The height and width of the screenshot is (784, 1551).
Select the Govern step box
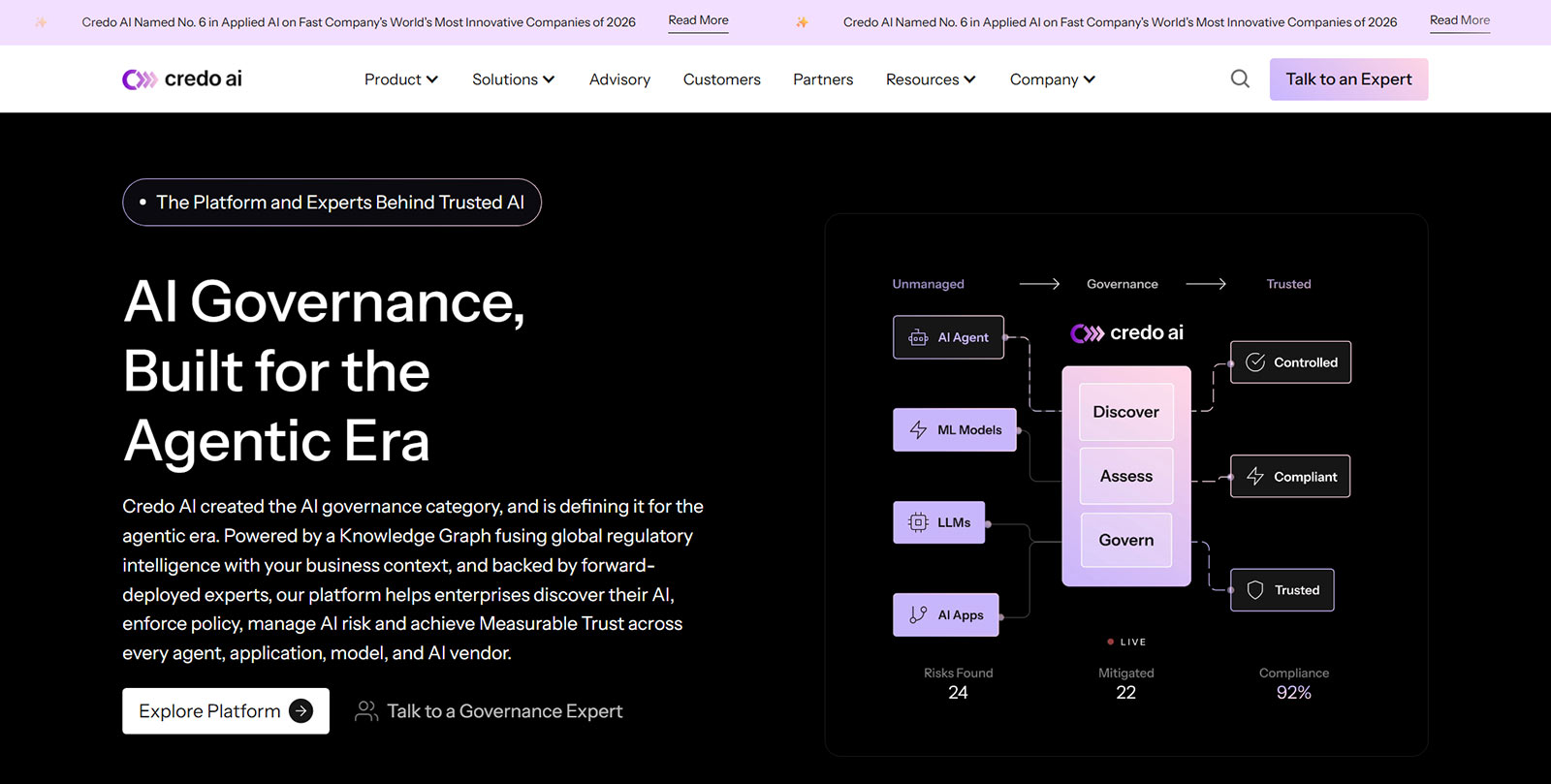click(1126, 540)
